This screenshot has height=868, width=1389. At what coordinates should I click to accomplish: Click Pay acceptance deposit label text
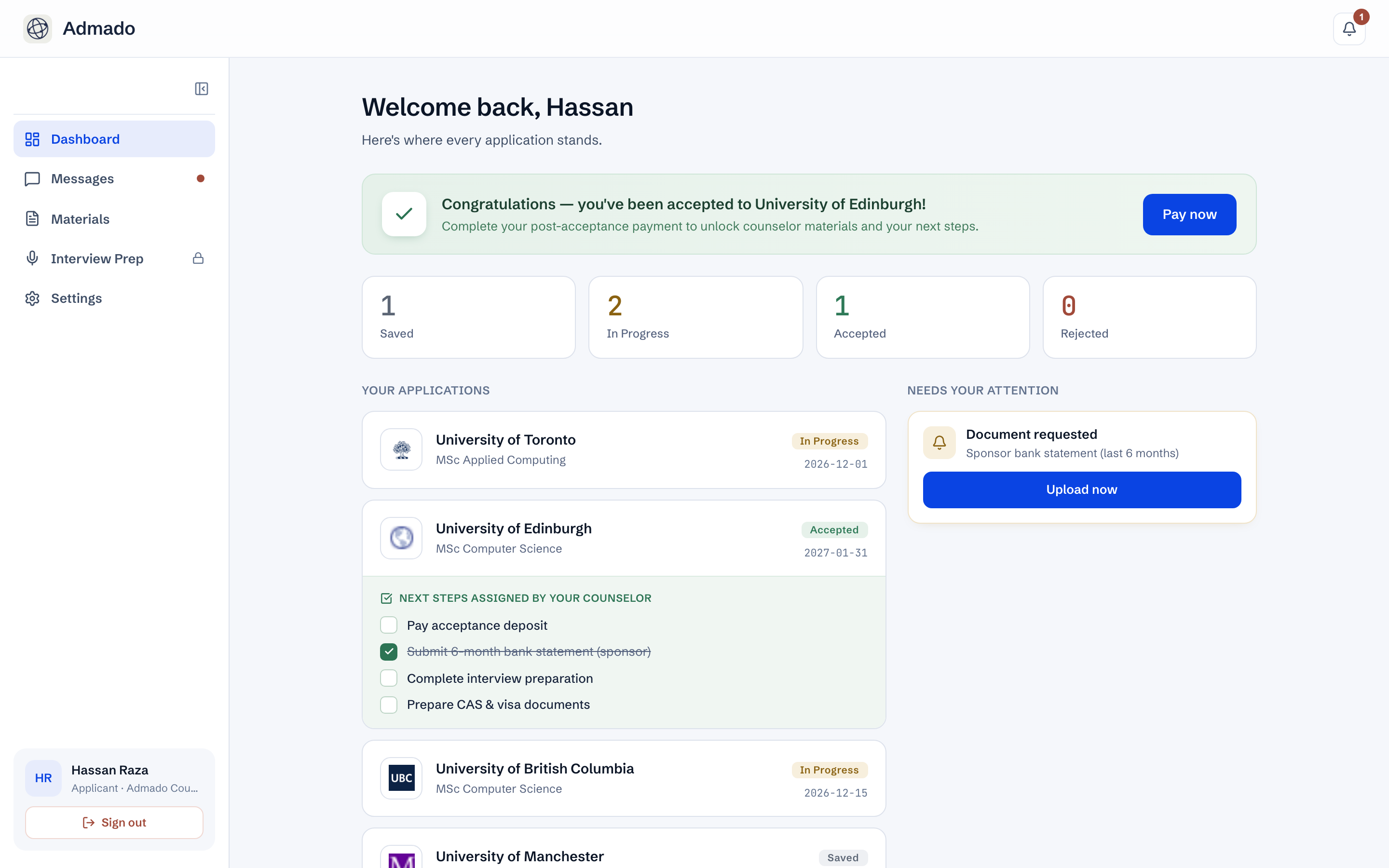pos(477,625)
